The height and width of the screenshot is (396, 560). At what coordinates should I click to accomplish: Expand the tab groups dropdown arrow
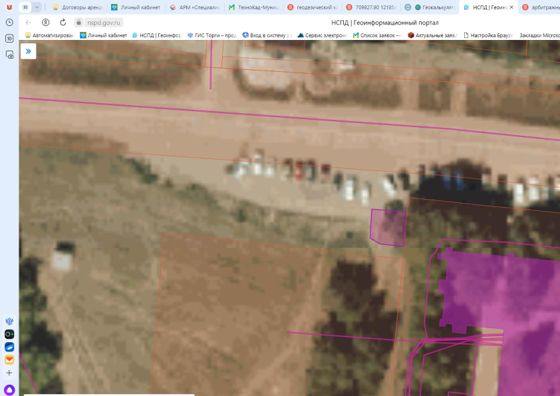tap(37, 7)
